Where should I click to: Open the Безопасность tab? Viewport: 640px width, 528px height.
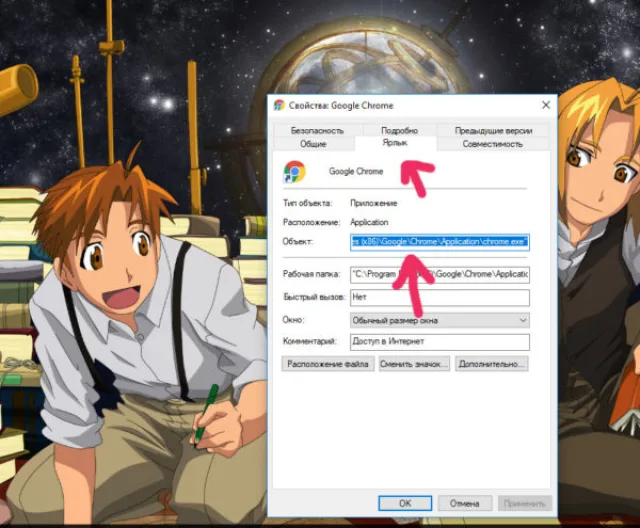(317, 131)
